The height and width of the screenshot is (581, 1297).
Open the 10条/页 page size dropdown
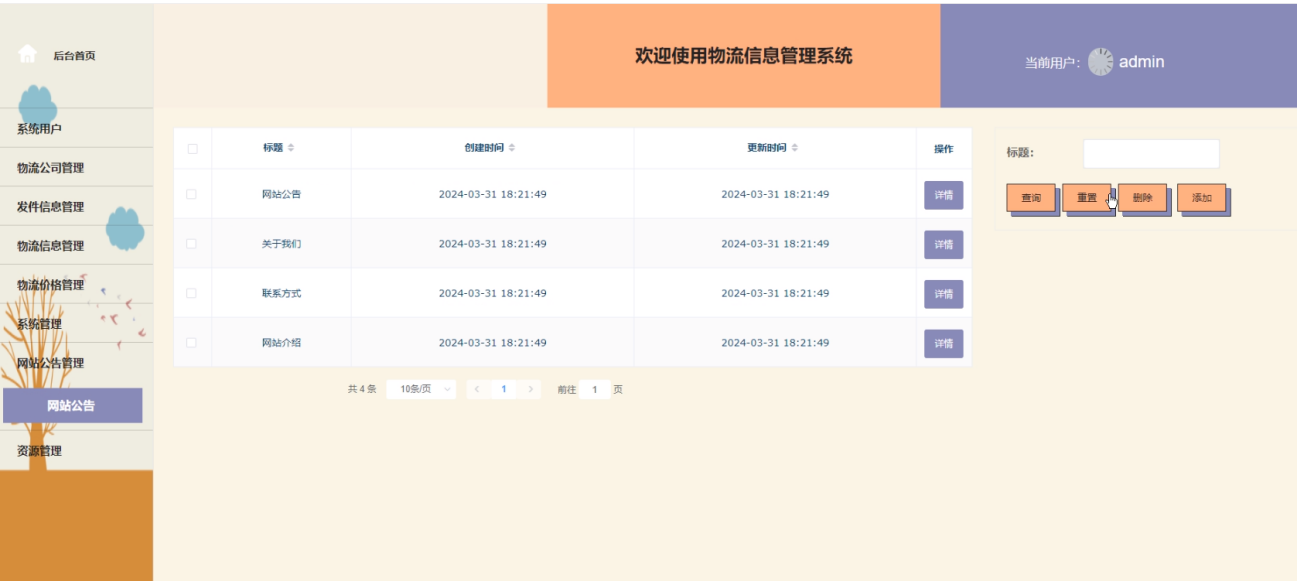pyautogui.click(x=421, y=389)
